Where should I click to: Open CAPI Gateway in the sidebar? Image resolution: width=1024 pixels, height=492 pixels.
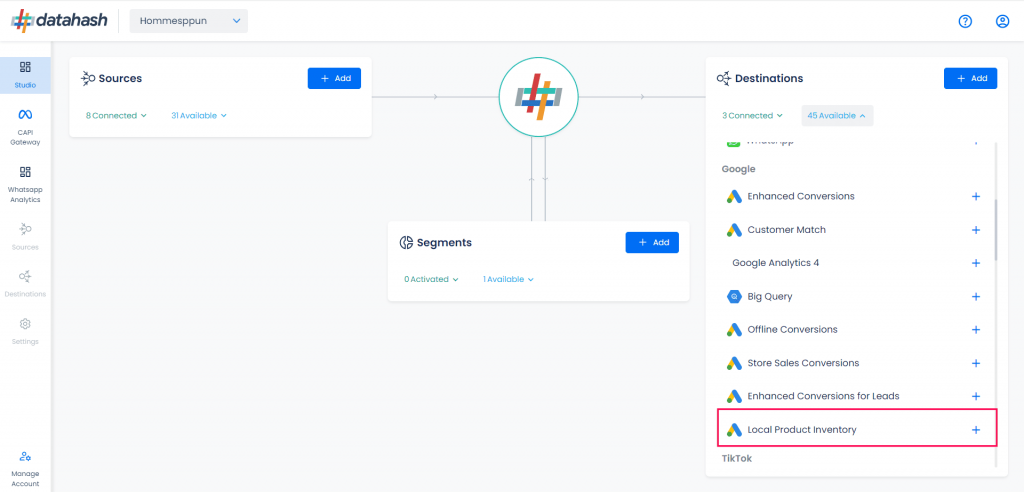(x=25, y=127)
